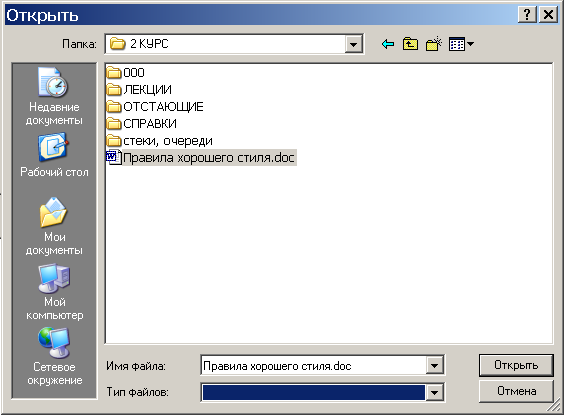
Task: Expand the Тип файлов dropdown arrow
Action: 434,392
